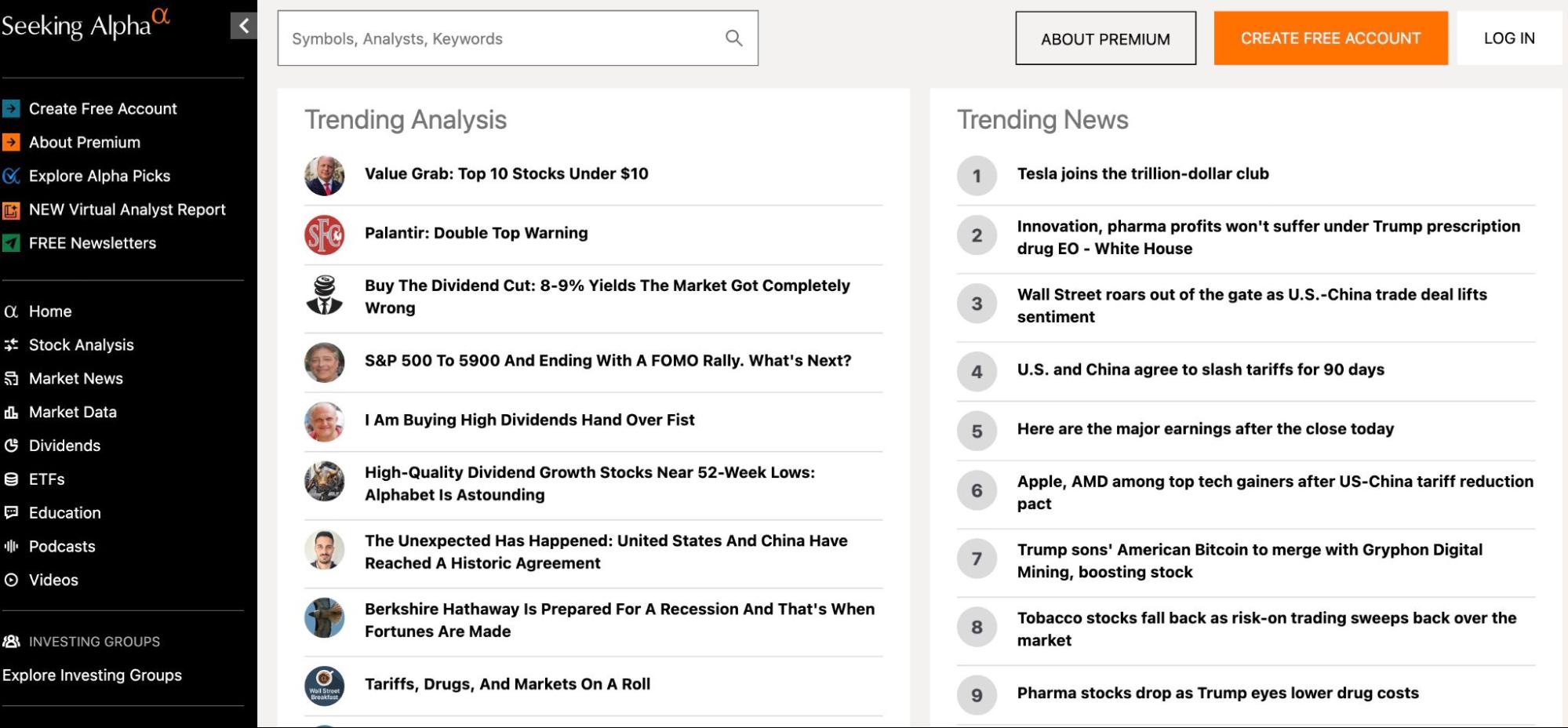1568x728 pixels.
Task: Open Market News in the sidebar menu
Action: (x=76, y=378)
